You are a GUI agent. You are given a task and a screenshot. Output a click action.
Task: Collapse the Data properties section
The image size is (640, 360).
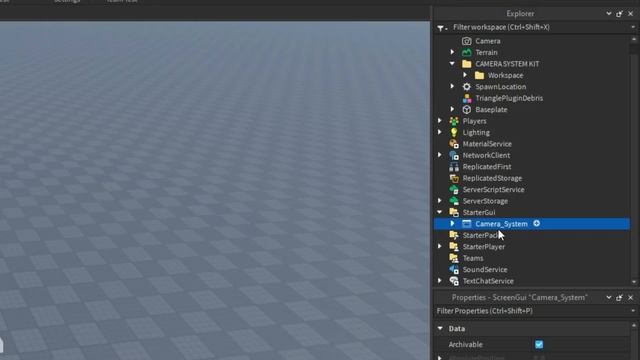tap(440, 328)
